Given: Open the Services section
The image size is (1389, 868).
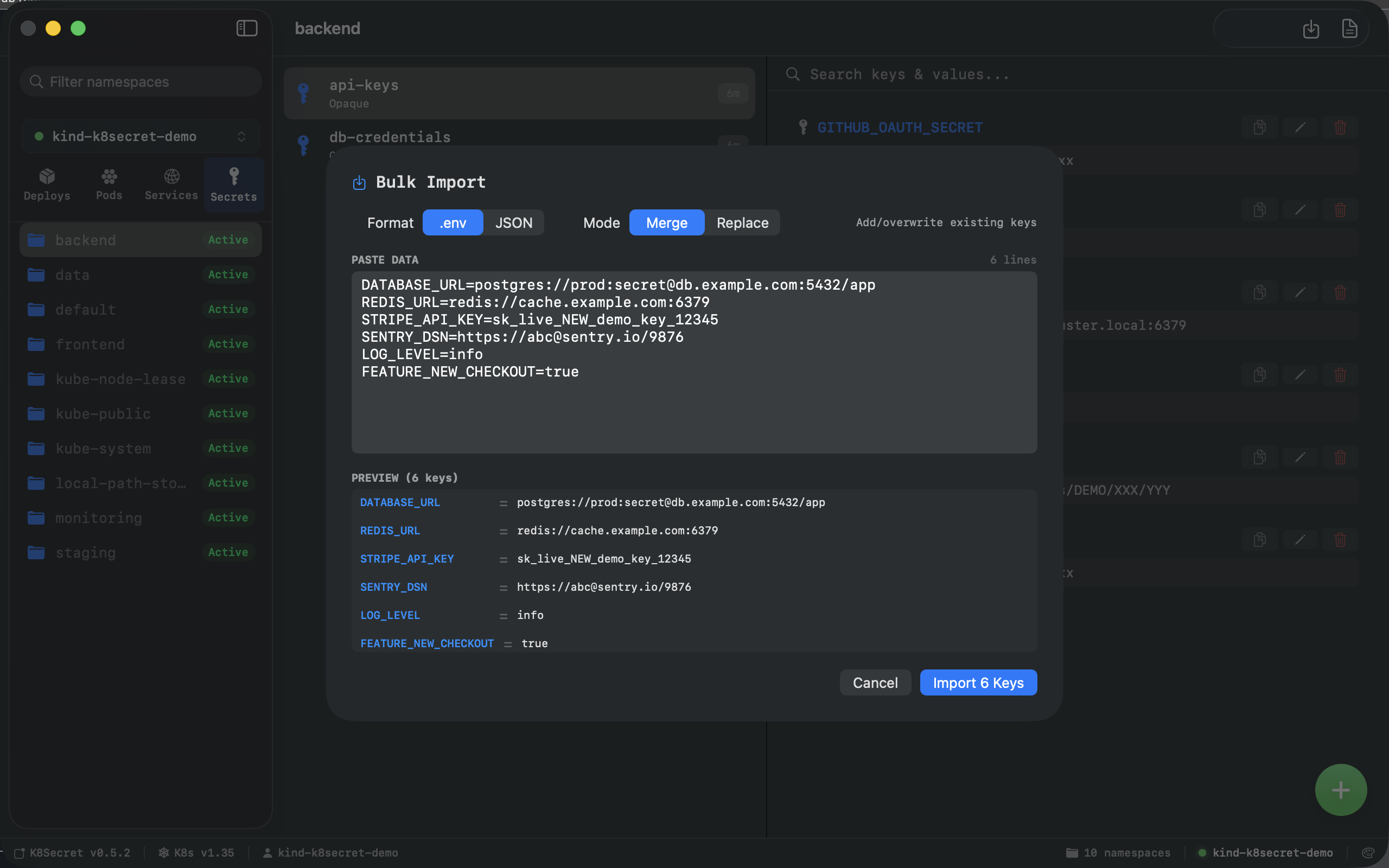Looking at the screenshot, I should click(171, 185).
